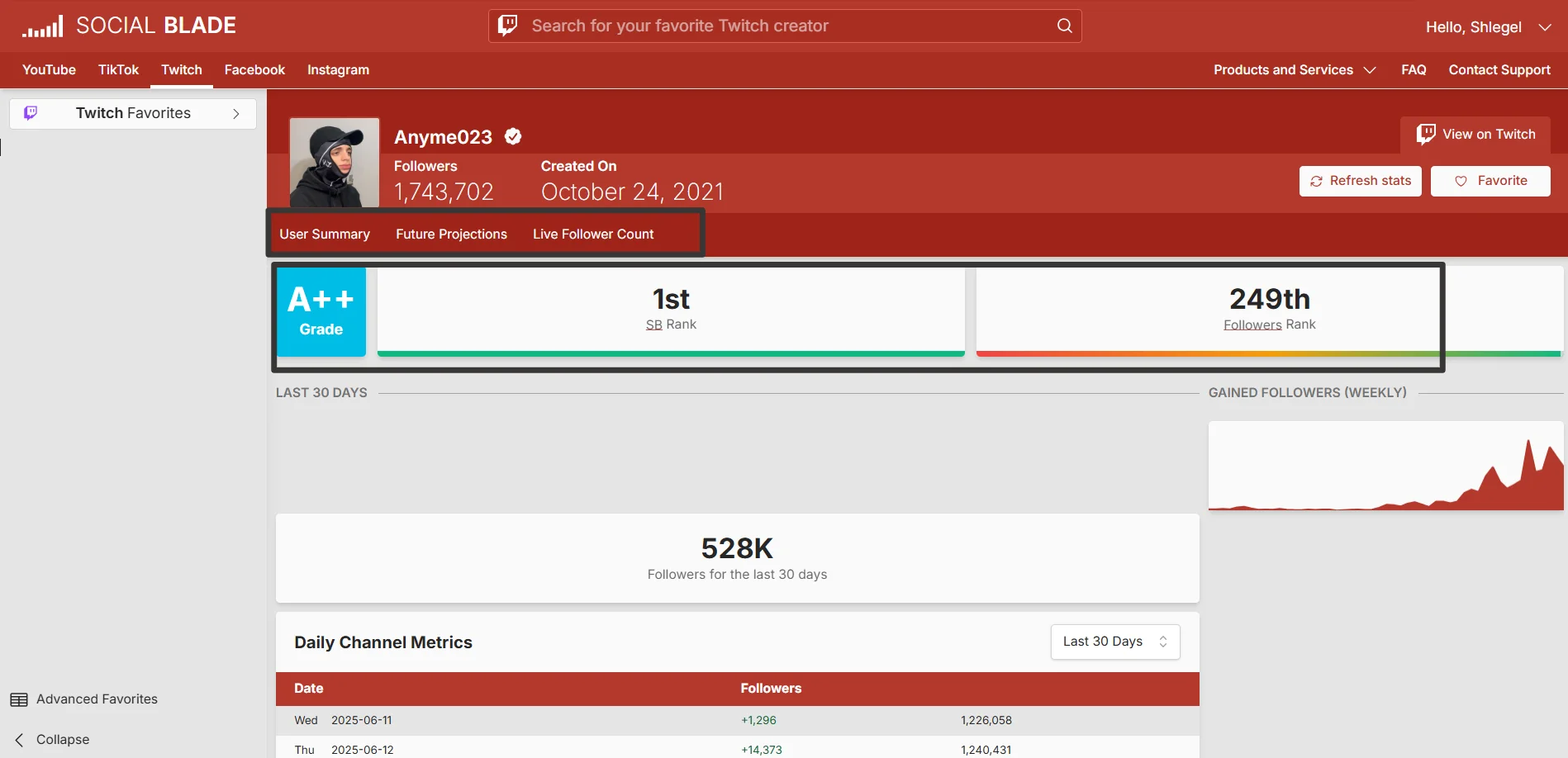
Task: Open the SB Rank explanation link
Action: coord(653,324)
